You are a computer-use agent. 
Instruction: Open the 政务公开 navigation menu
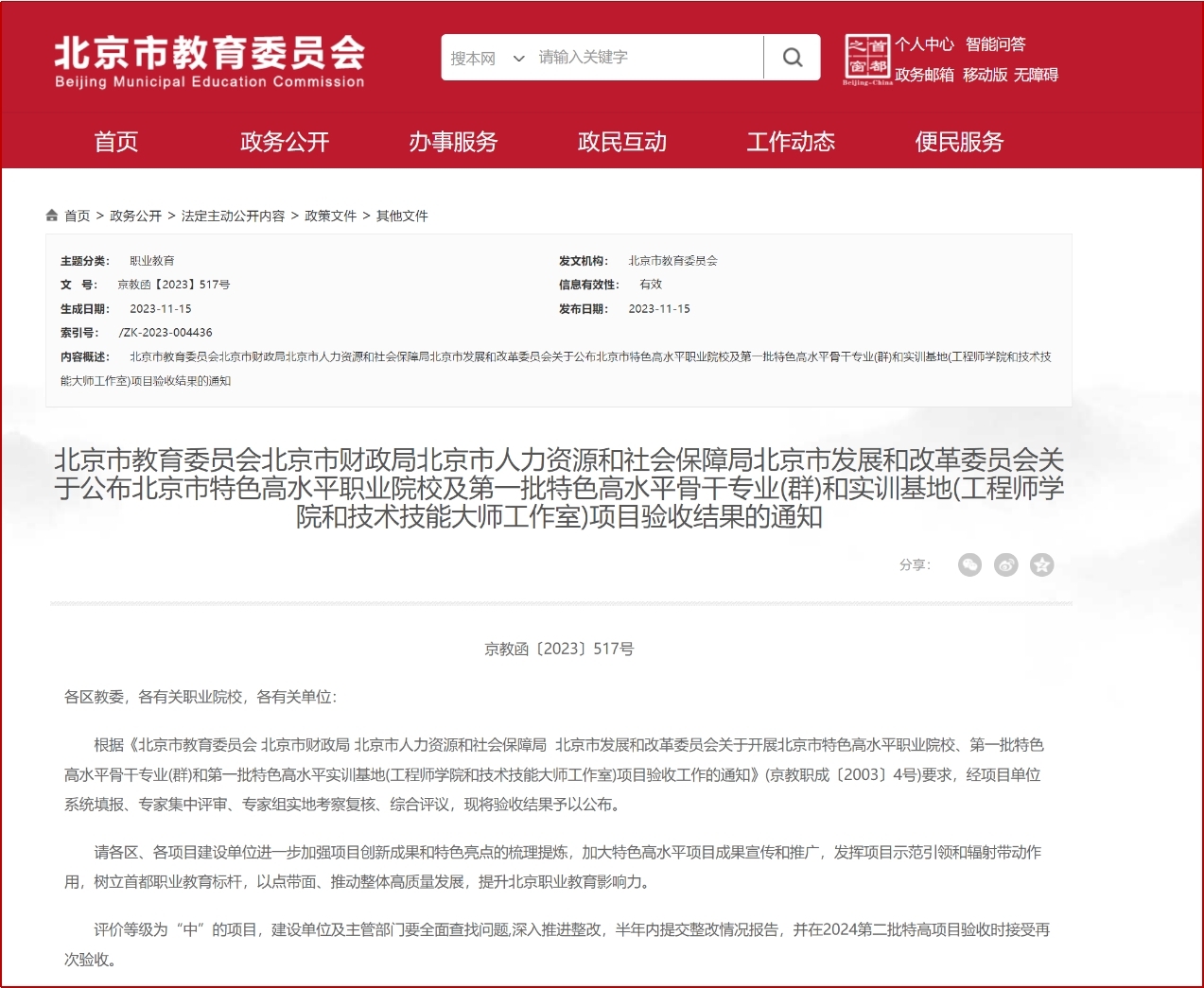(285, 142)
